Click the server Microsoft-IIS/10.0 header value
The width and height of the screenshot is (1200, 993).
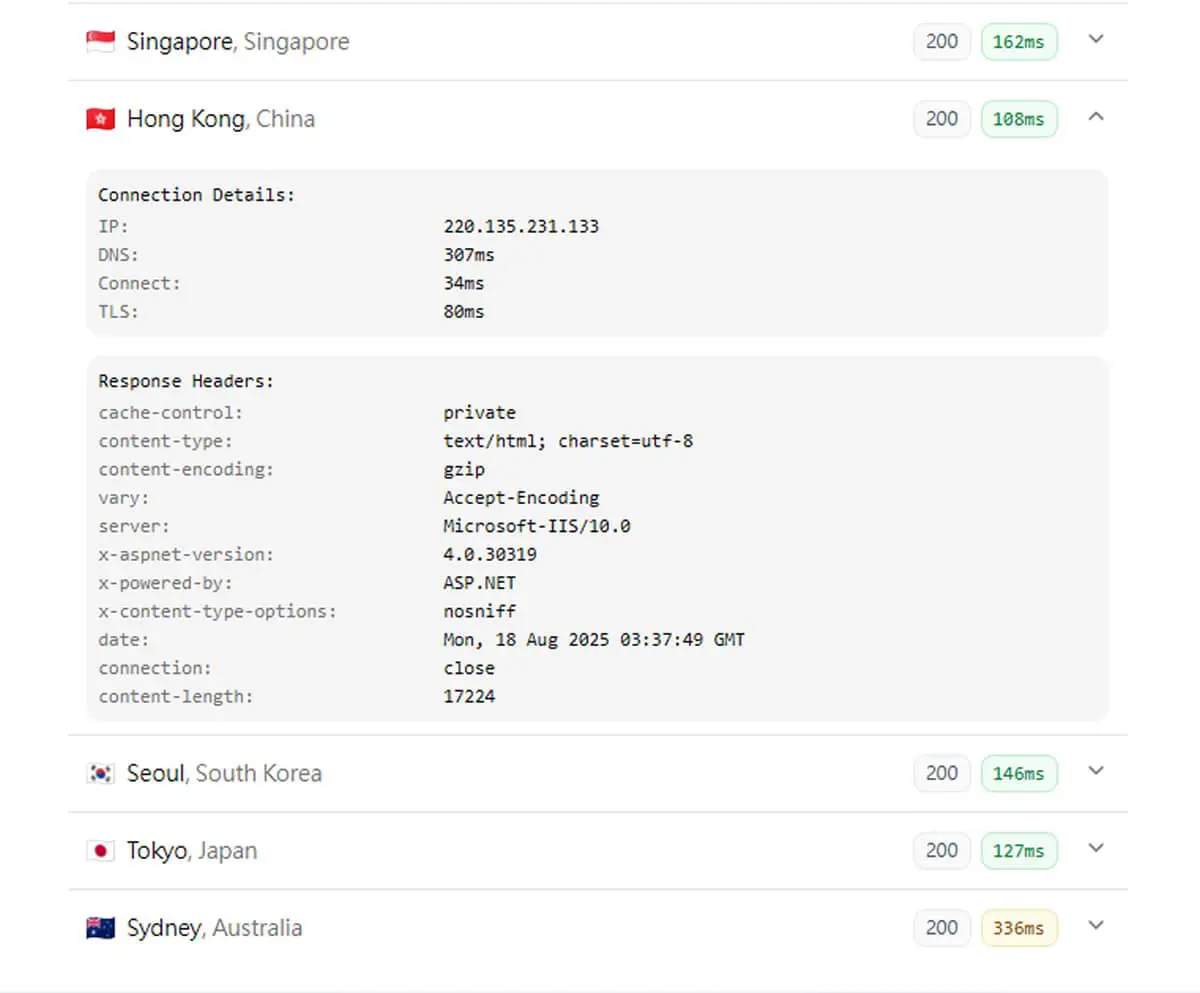537,525
